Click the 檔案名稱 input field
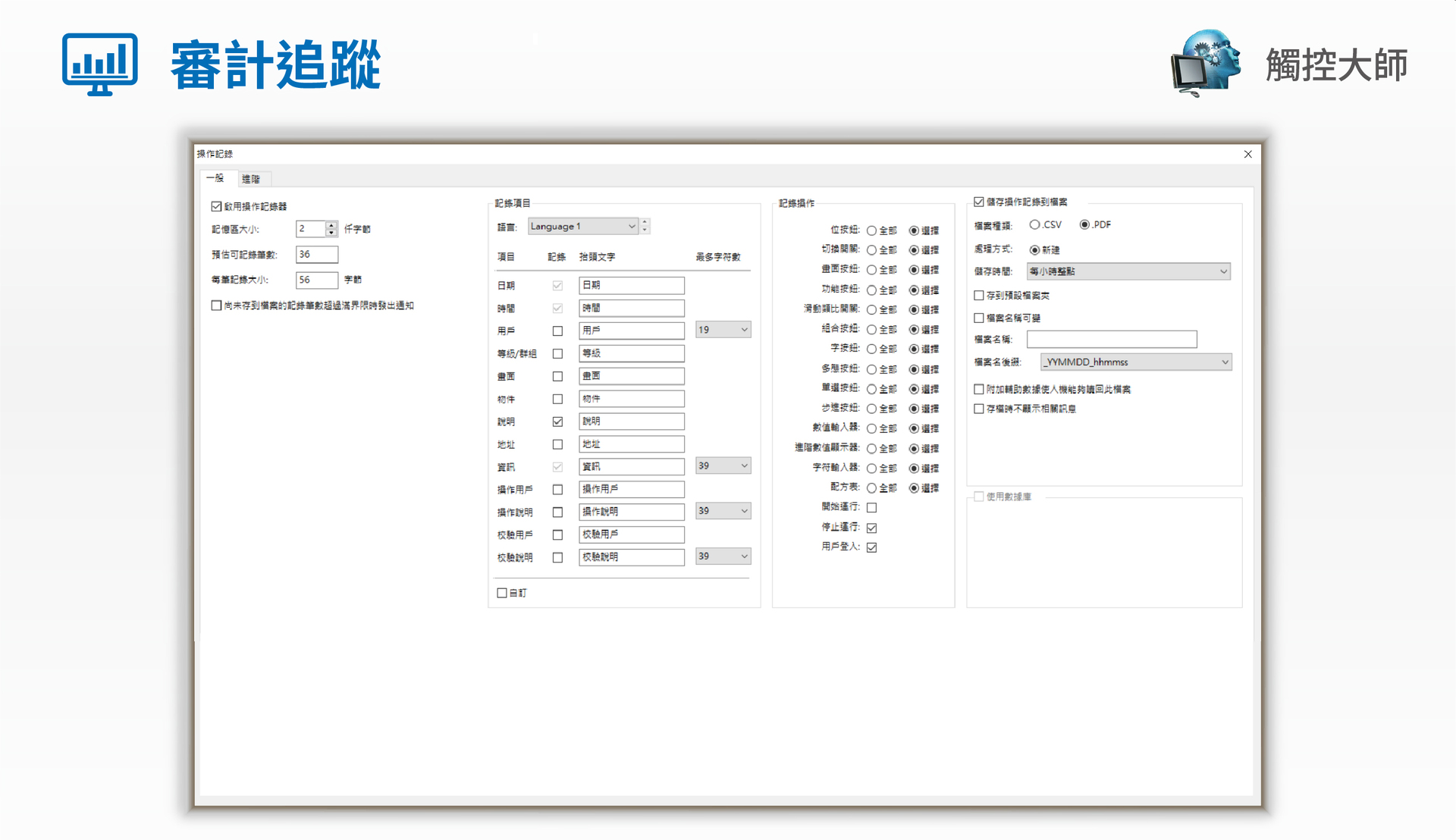 (1111, 340)
